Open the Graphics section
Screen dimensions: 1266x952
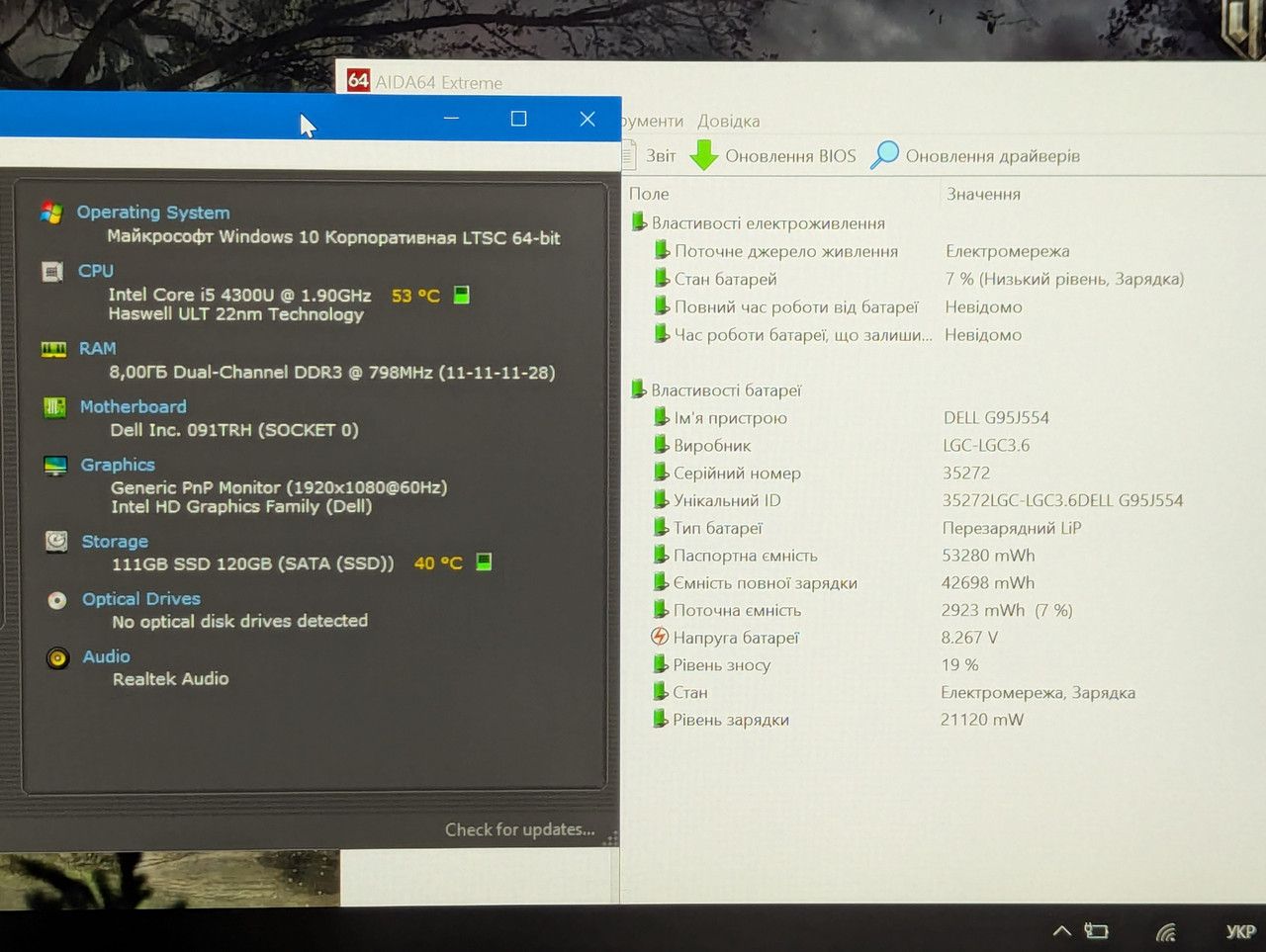click(x=118, y=465)
